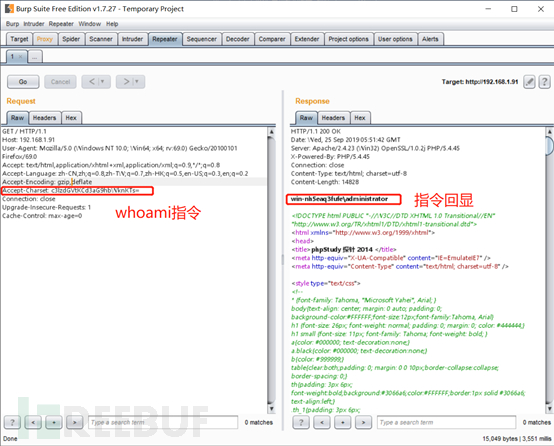Click the X-Powered-By: PHP/5.4.45 response line

[330, 157]
